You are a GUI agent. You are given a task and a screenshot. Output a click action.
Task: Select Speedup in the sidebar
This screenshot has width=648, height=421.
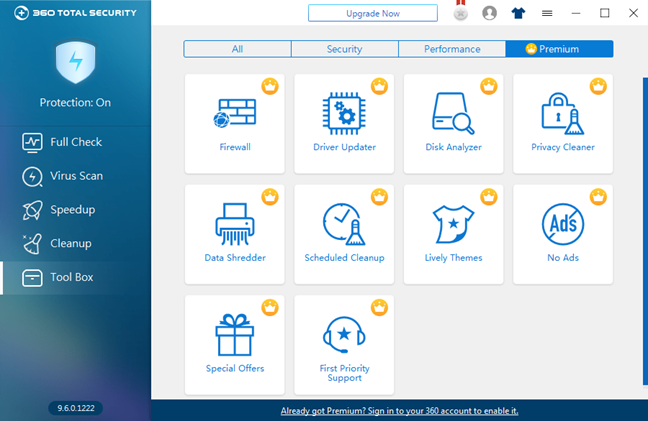pyautogui.click(x=76, y=210)
